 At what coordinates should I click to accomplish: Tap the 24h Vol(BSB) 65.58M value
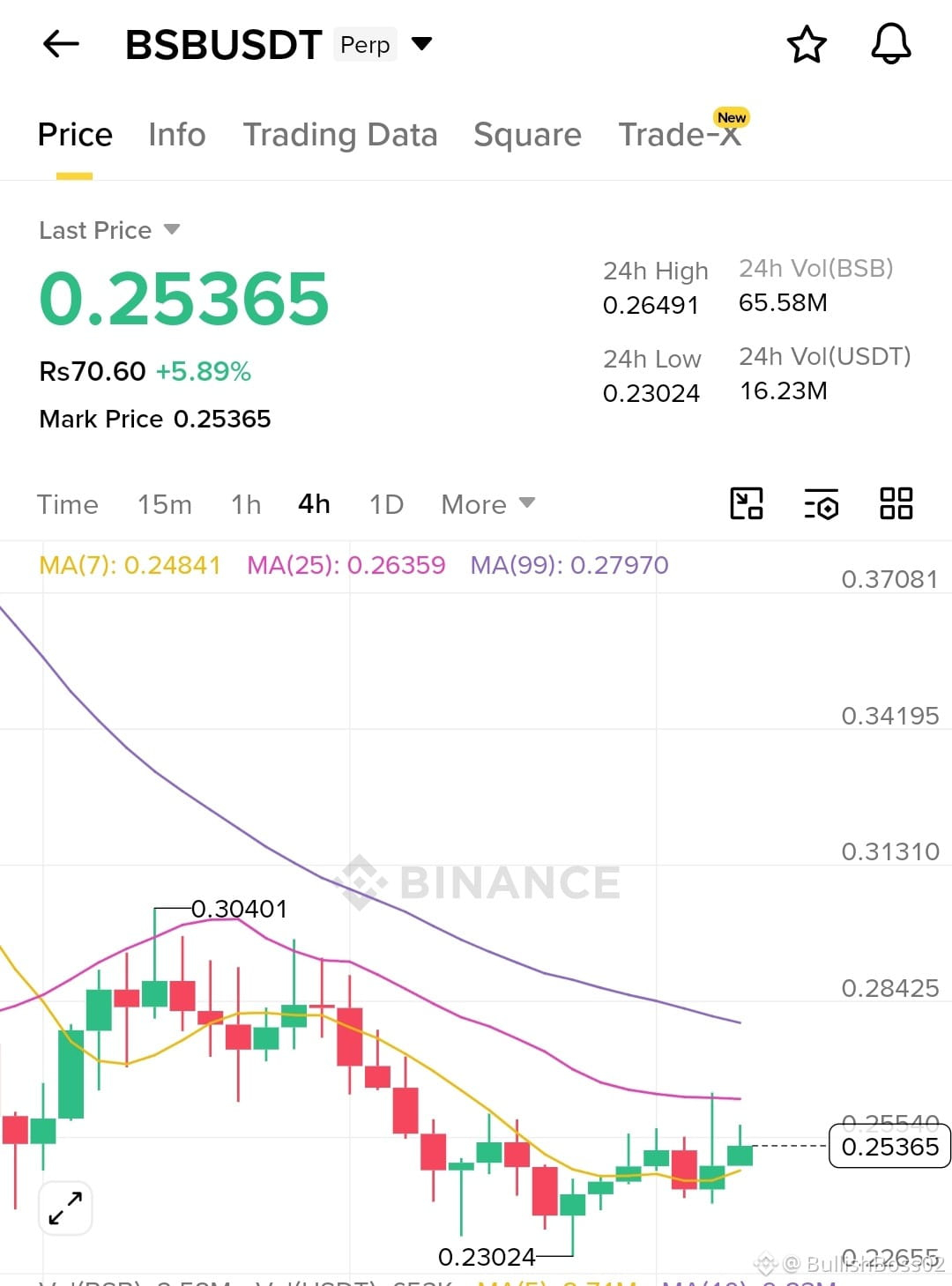tap(783, 302)
